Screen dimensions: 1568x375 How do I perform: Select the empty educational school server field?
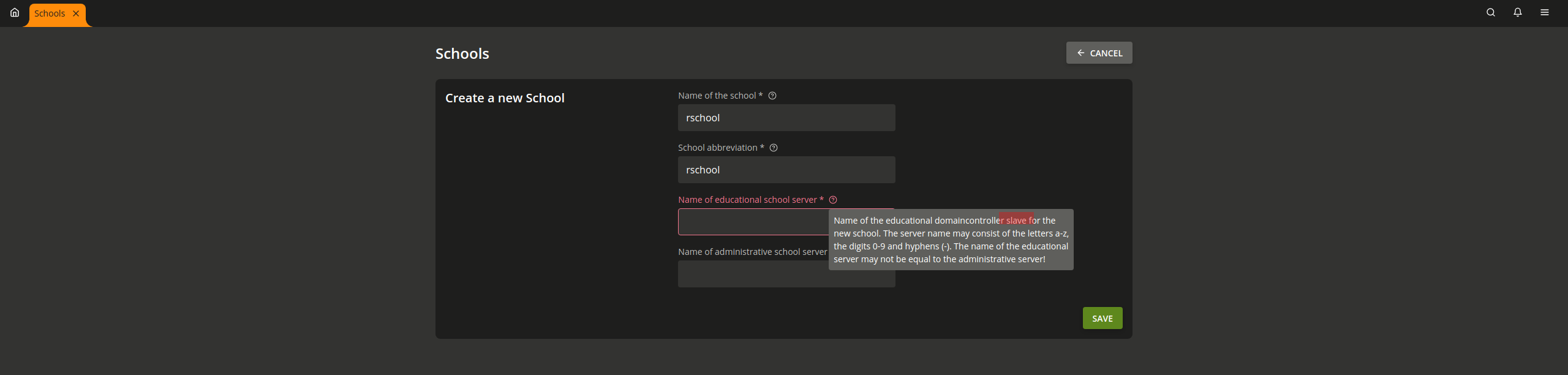pos(752,222)
